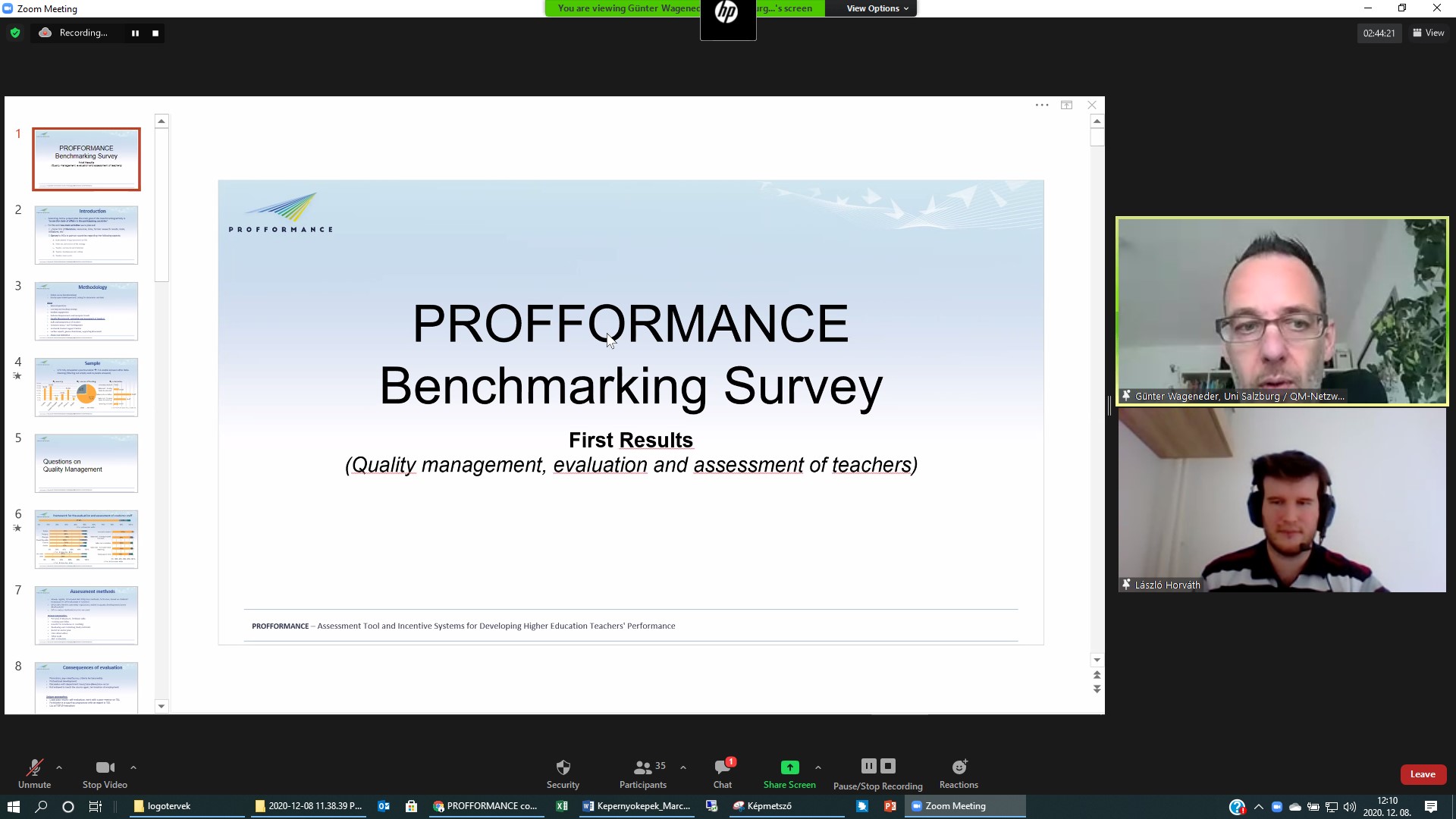
Task: Open the Reactions menu
Action: [x=959, y=767]
